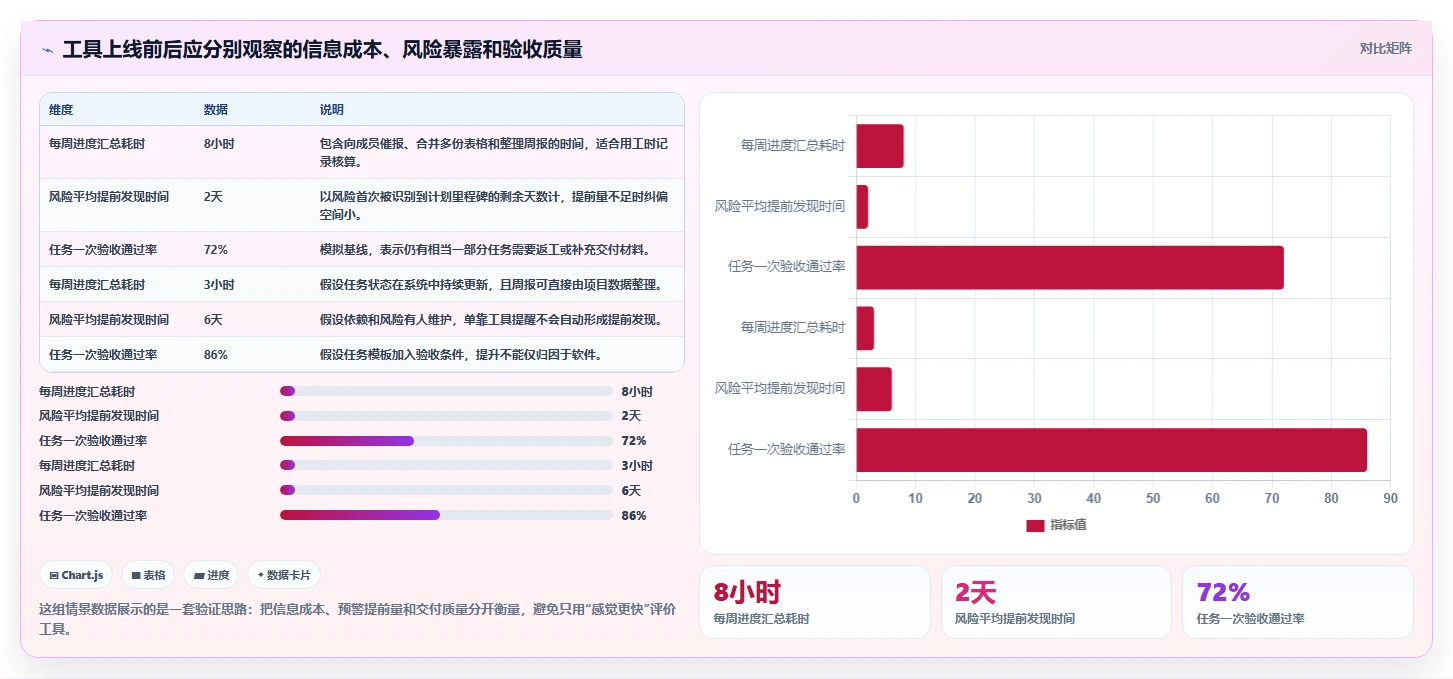Click the 指标值 legend color box
1453x679 pixels.
coord(1035,525)
